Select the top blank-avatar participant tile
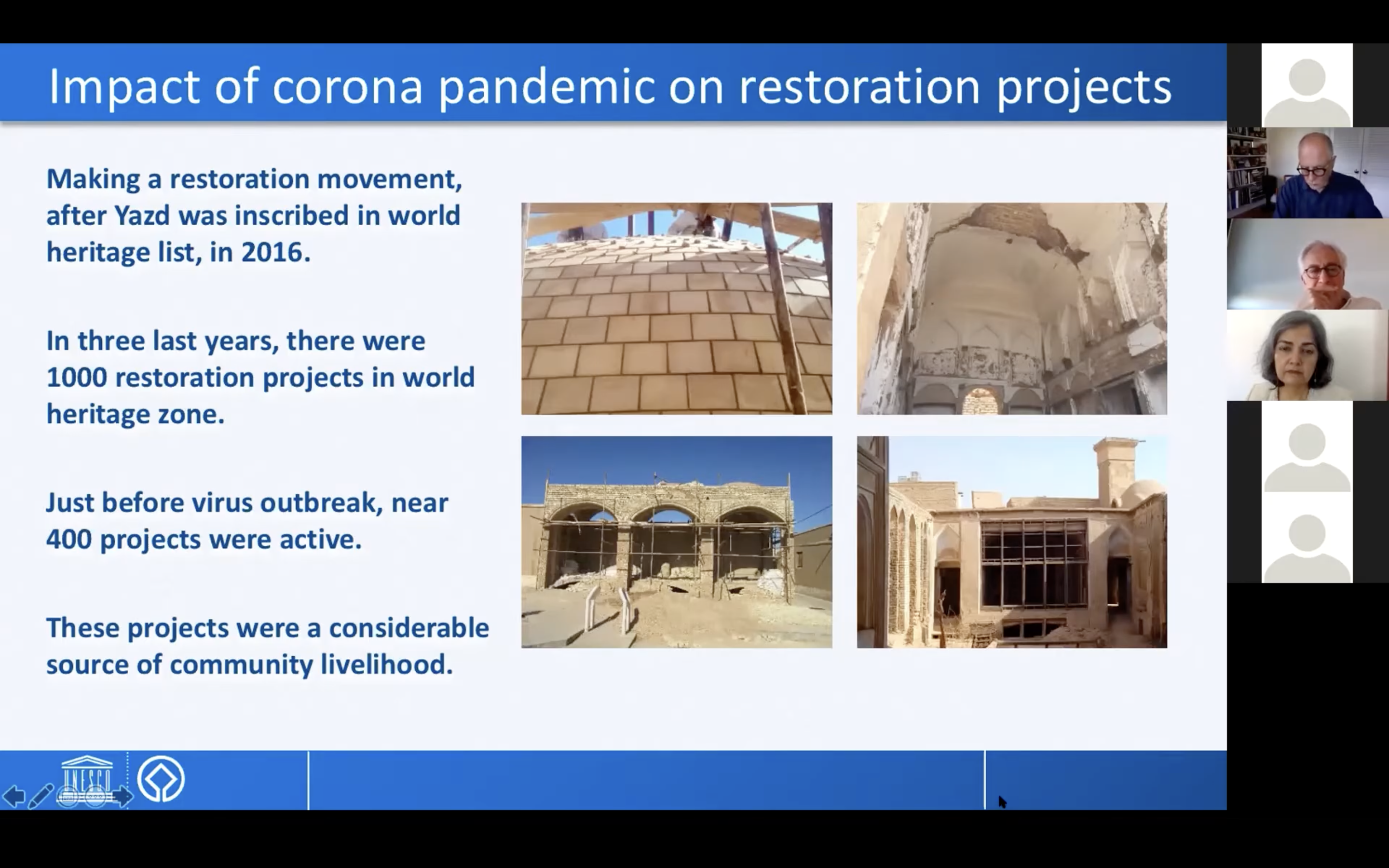This screenshot has width=1389, height=868. point(1307,85)
